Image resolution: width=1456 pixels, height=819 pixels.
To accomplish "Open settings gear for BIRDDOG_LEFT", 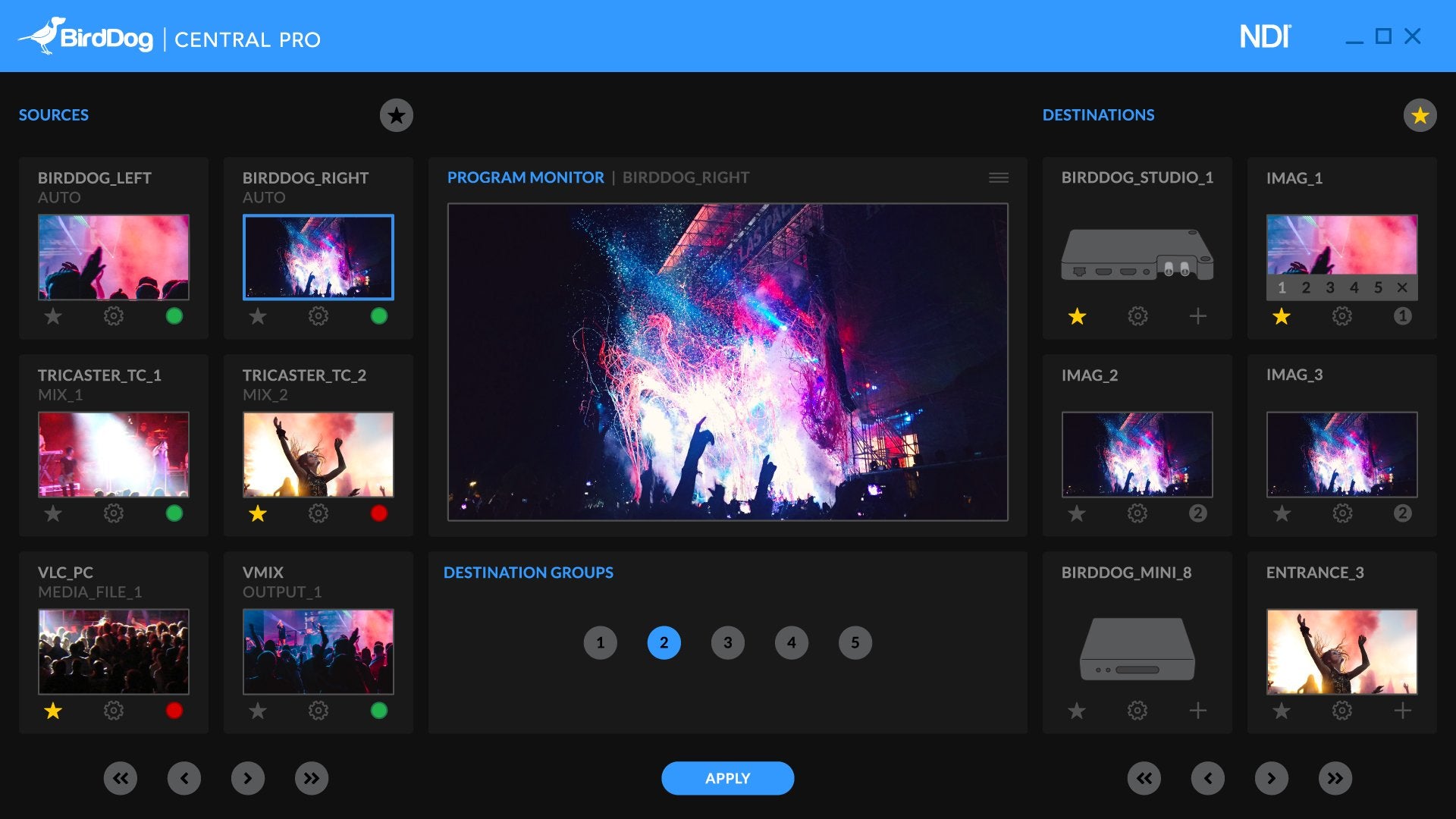I will 114,316.
